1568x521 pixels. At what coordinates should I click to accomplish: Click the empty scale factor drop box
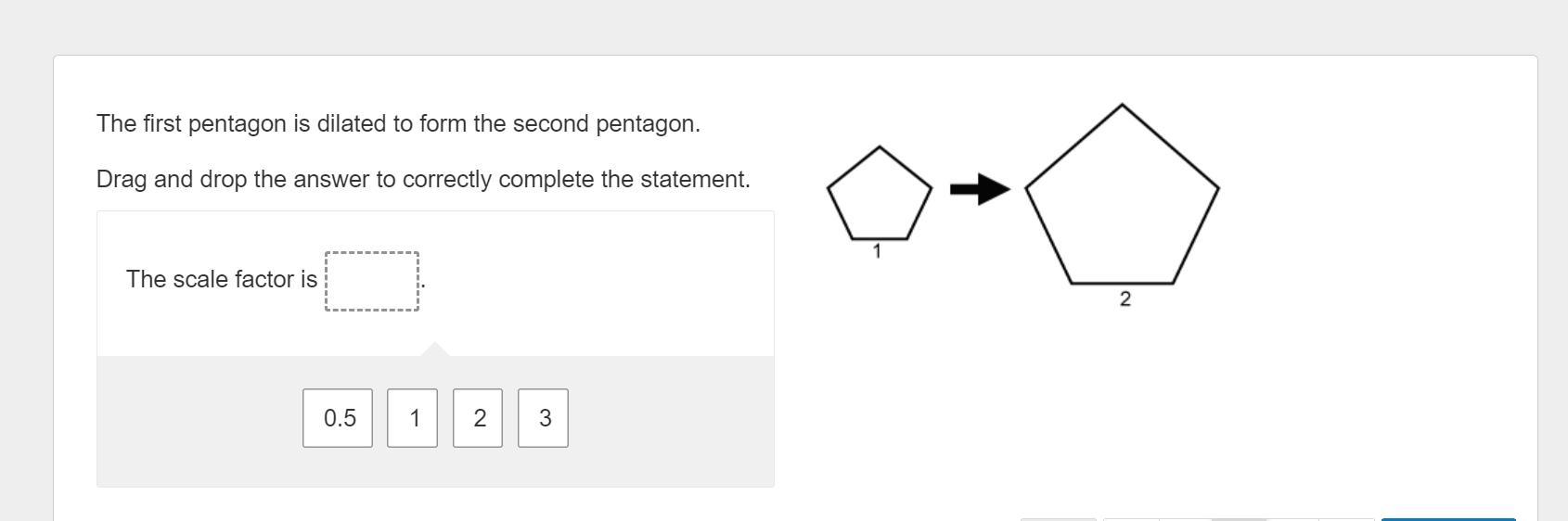pos(372,281)
